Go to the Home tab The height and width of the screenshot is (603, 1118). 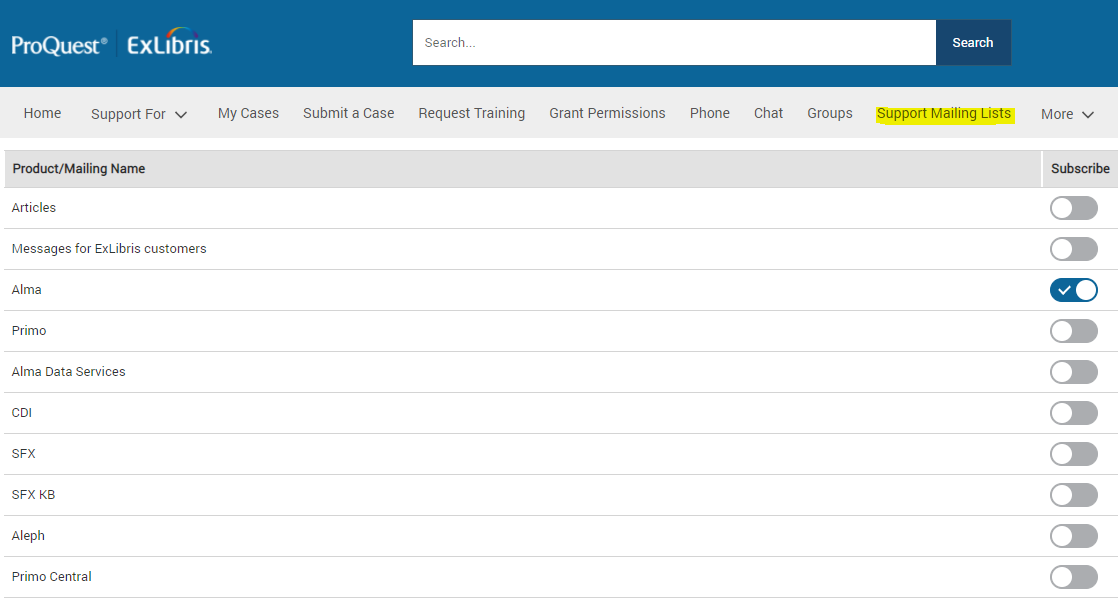pyautogui.click(x=42, y=113)
